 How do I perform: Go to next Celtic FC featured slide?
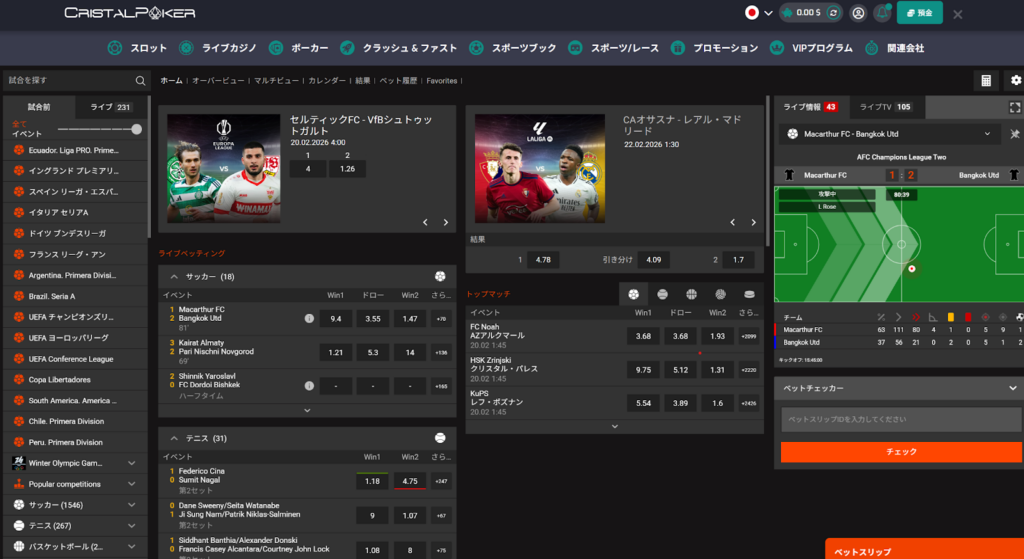[x=446, y=223]
